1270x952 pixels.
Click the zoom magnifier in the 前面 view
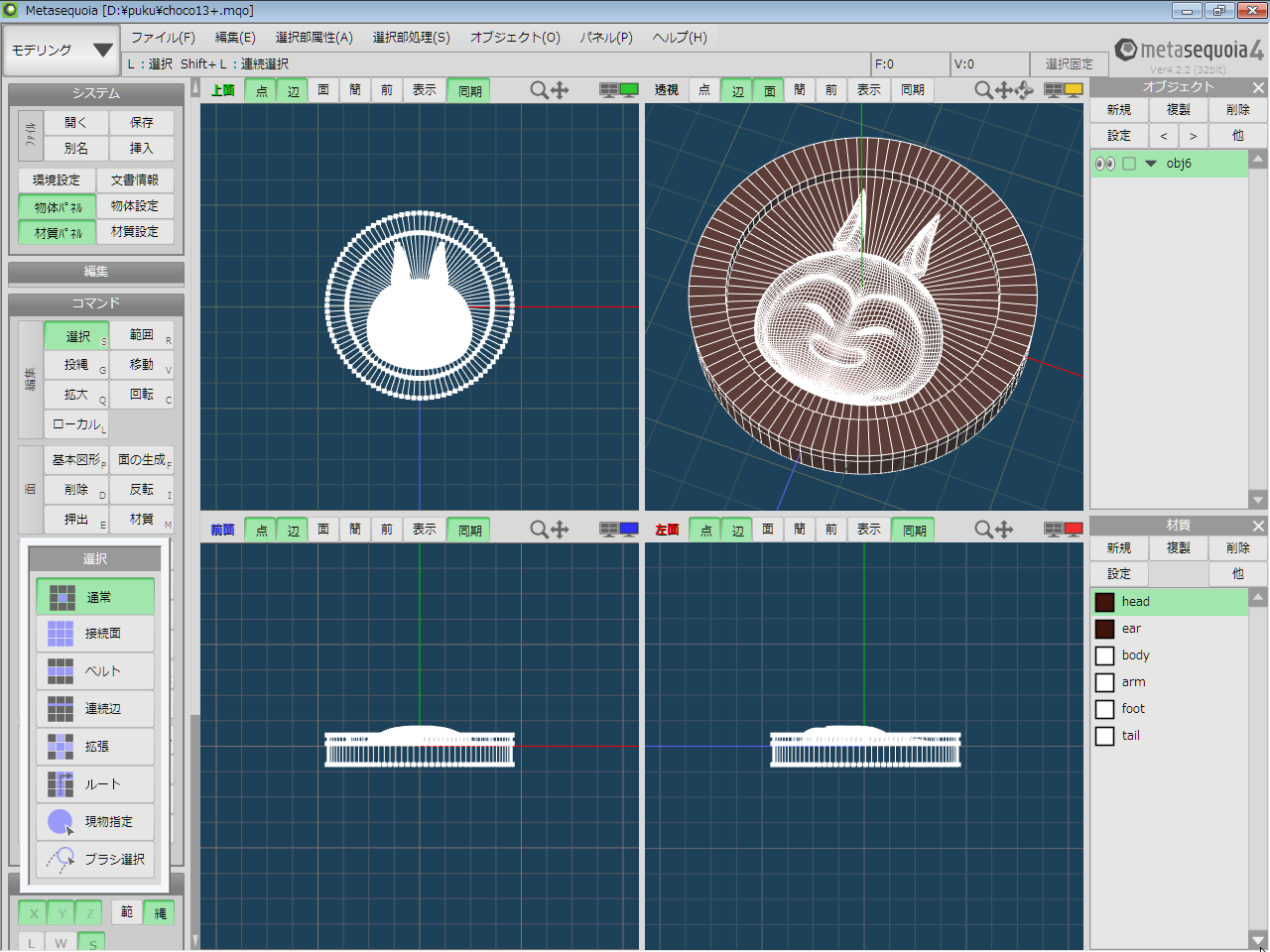539,530
